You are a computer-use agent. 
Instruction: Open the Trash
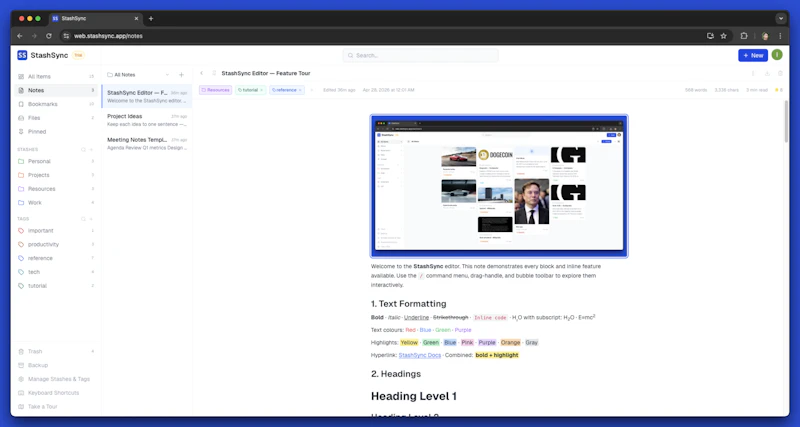56,351
